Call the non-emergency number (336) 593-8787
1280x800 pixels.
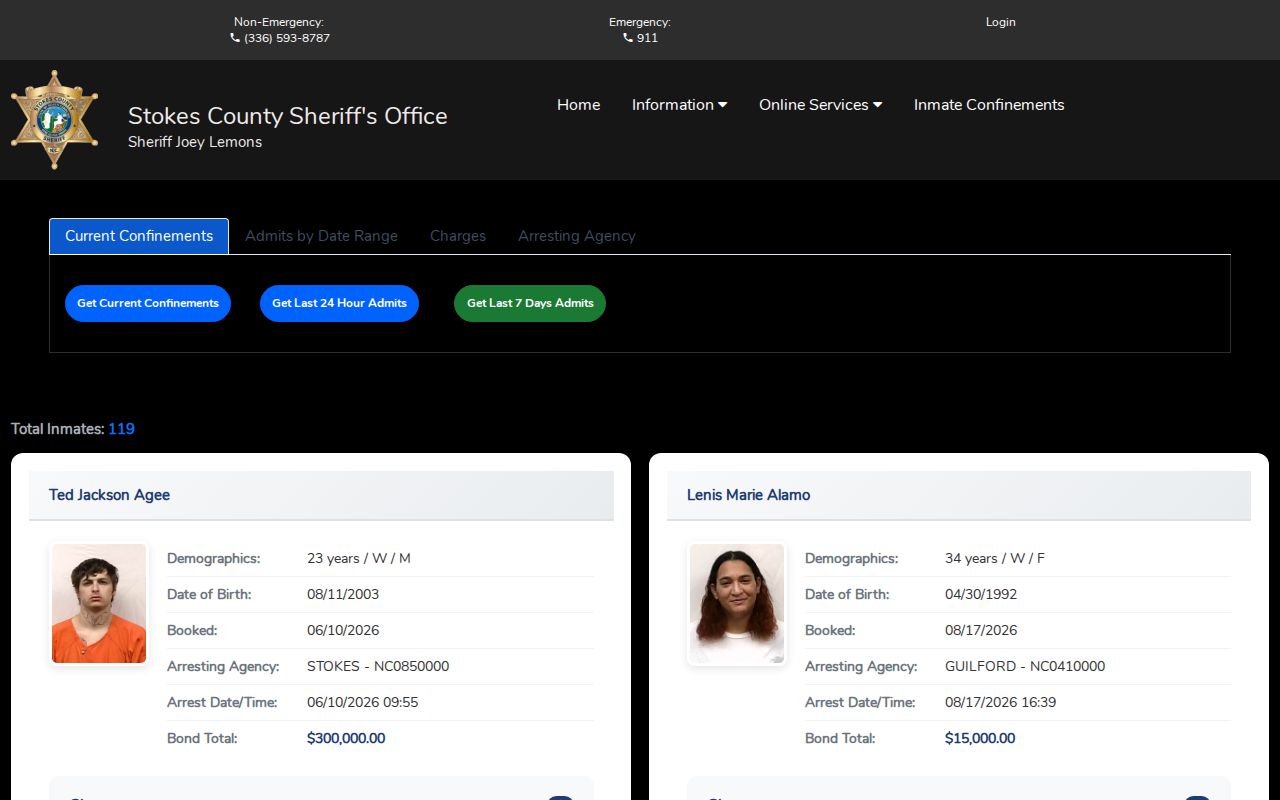point(287,38)
